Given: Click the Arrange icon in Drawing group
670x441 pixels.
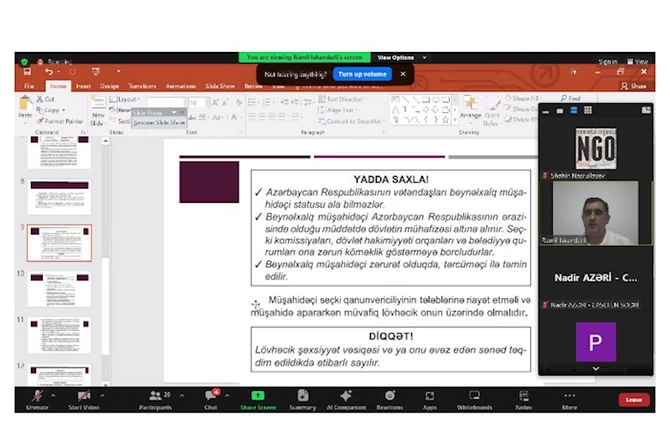Looking at the screenshot, I should (470, 107).
